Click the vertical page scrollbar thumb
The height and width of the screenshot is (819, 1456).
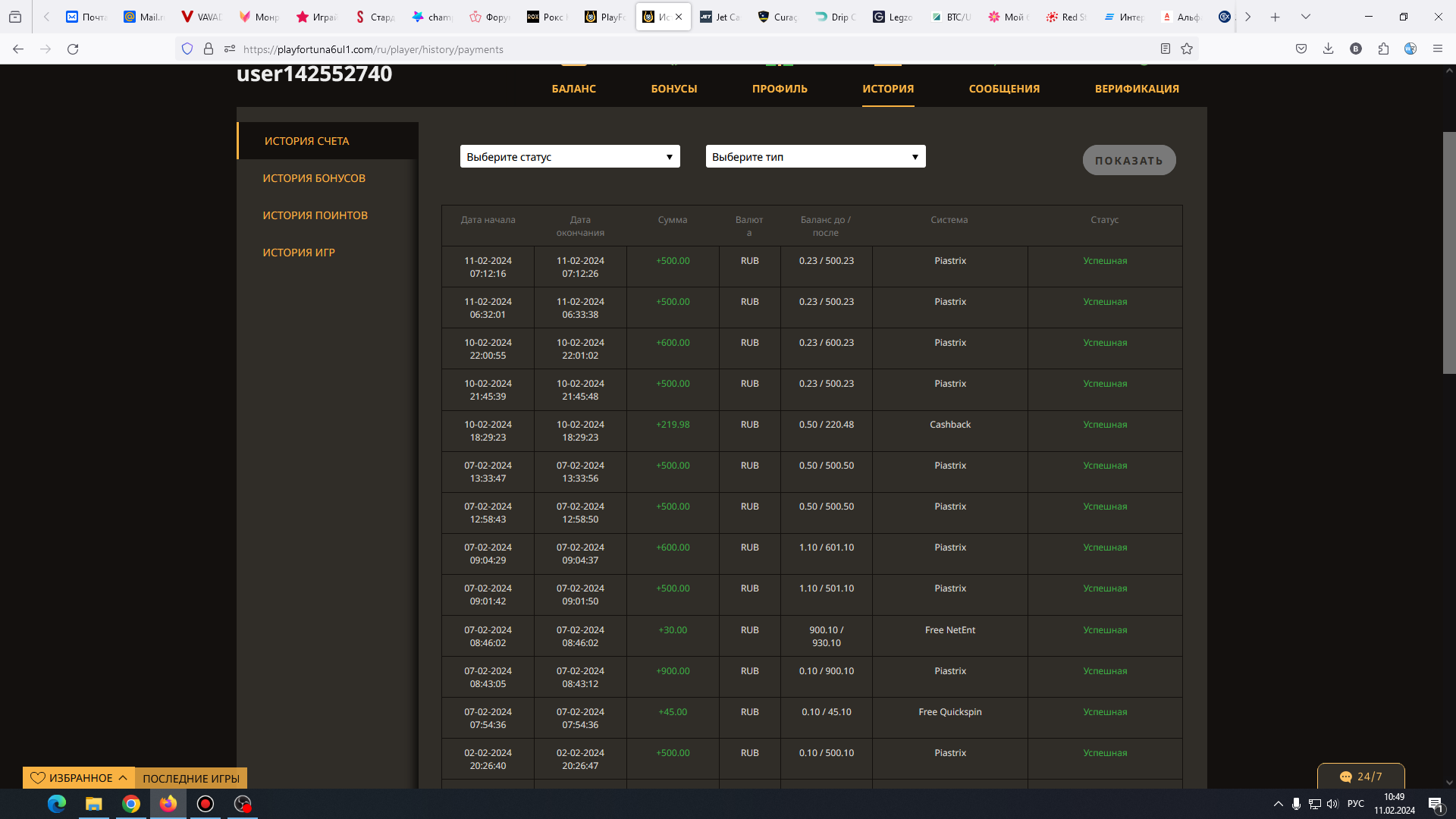pyautogui.click(x=1448, y=253)
